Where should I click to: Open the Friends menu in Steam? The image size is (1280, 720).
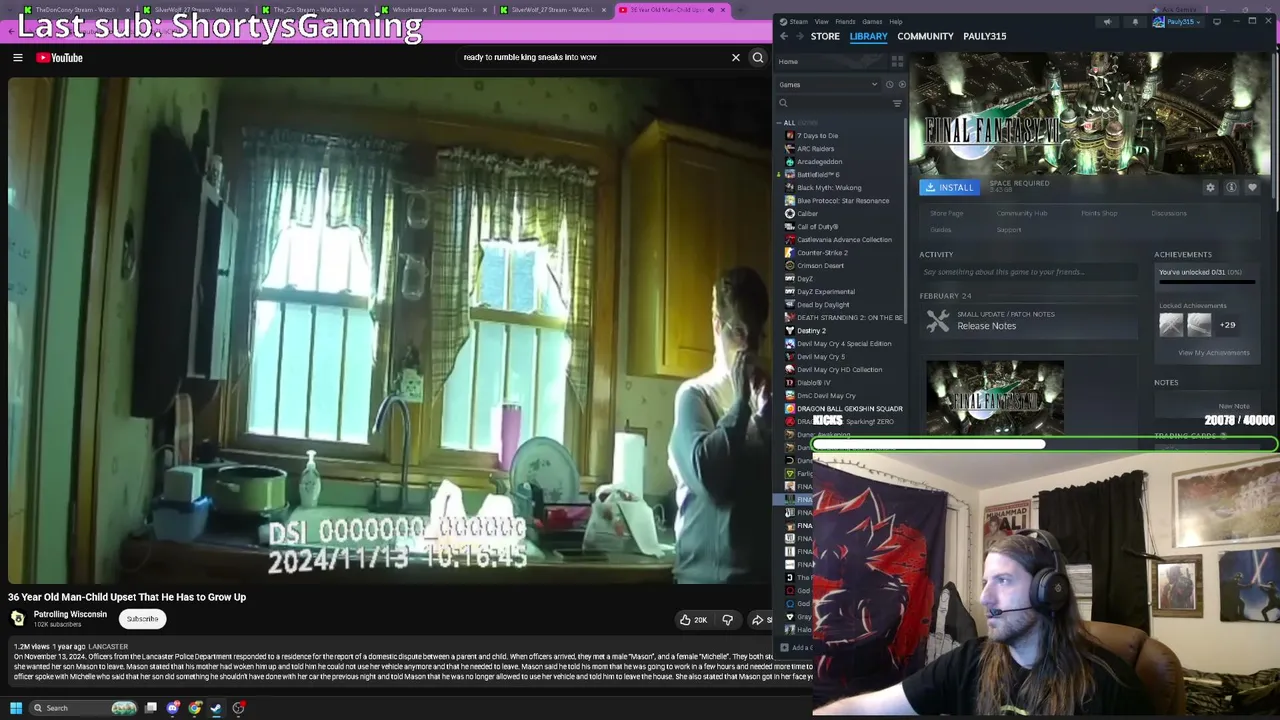[x=845, y=21]
